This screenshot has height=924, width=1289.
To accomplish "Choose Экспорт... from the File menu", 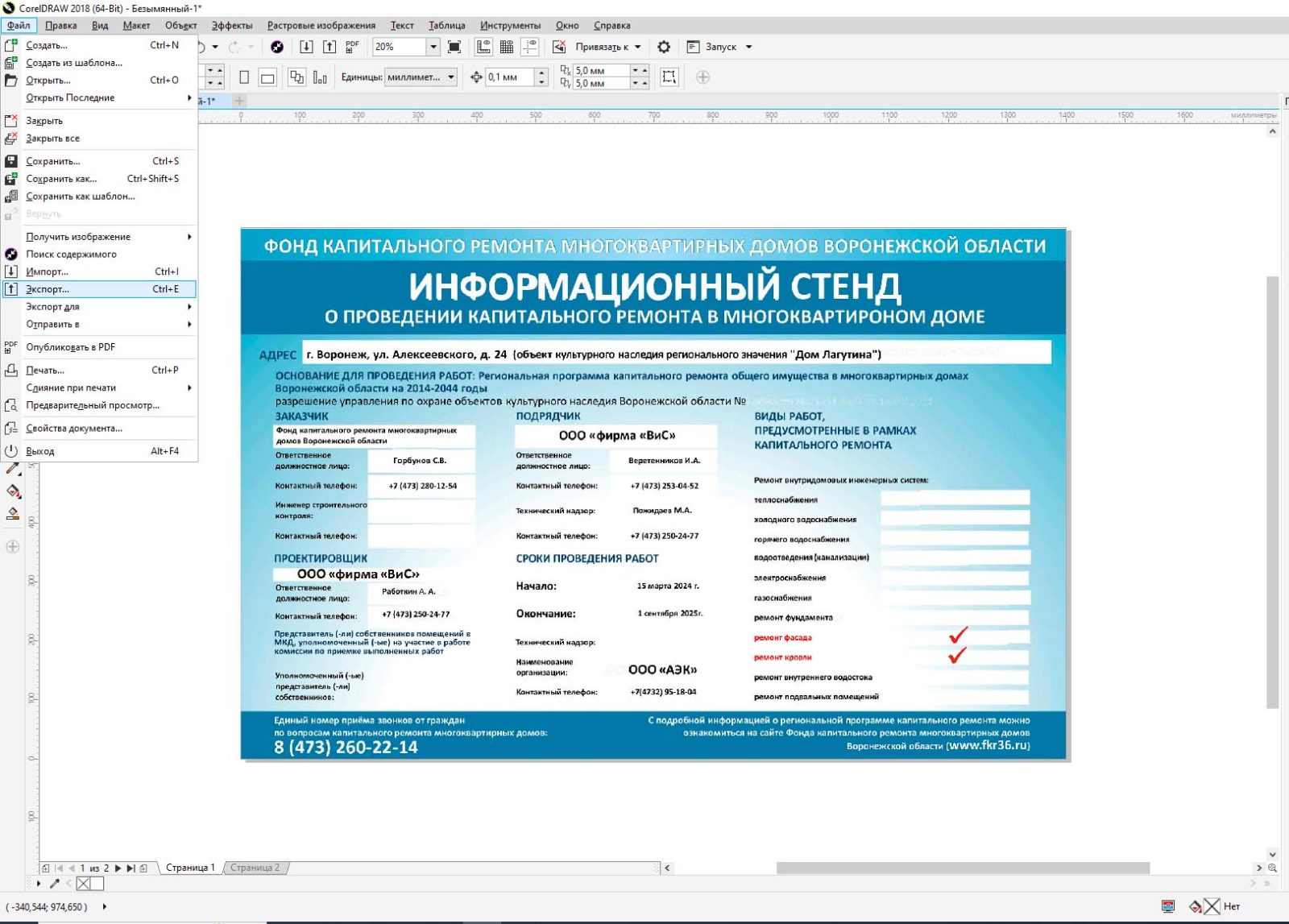I will pos(99,289).
